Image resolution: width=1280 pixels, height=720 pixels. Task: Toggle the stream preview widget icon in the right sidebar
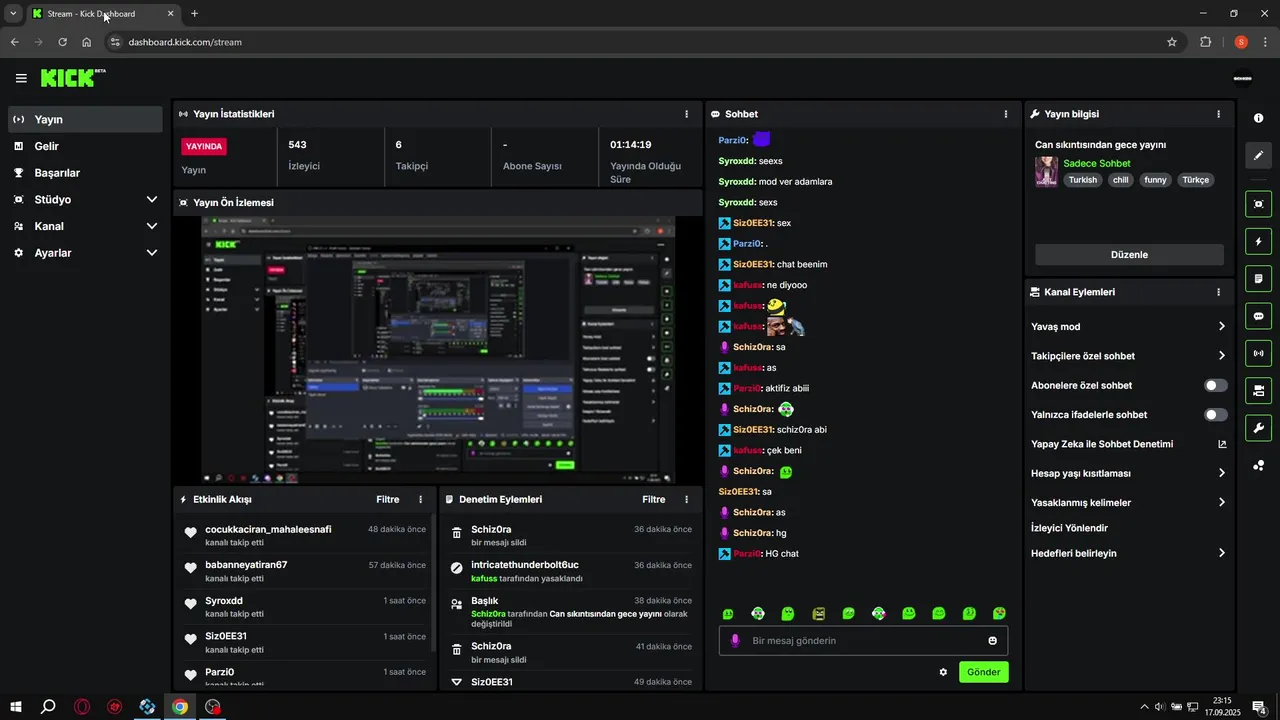[1258, 204]
